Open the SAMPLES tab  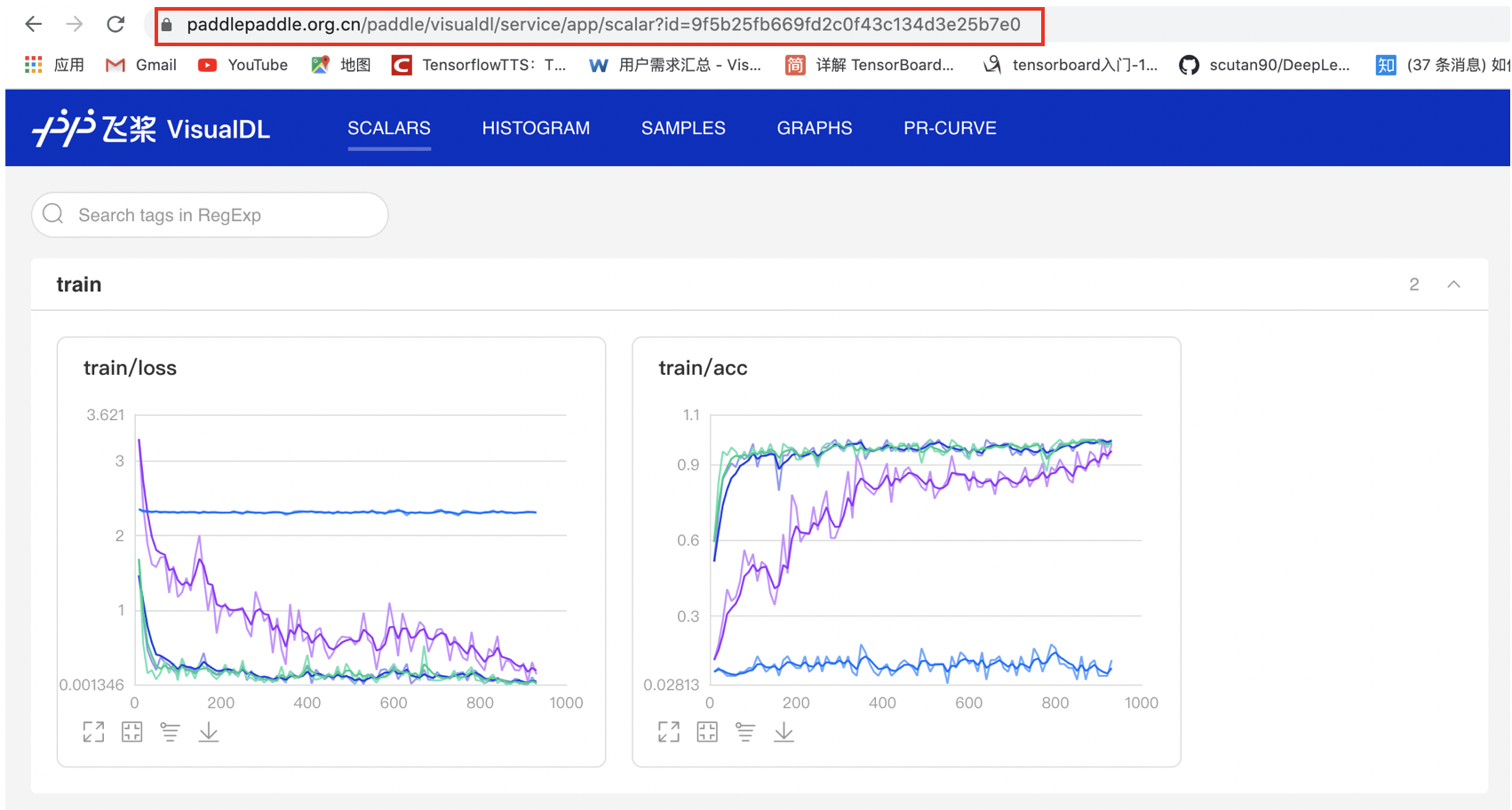click(x=683, y=128)
